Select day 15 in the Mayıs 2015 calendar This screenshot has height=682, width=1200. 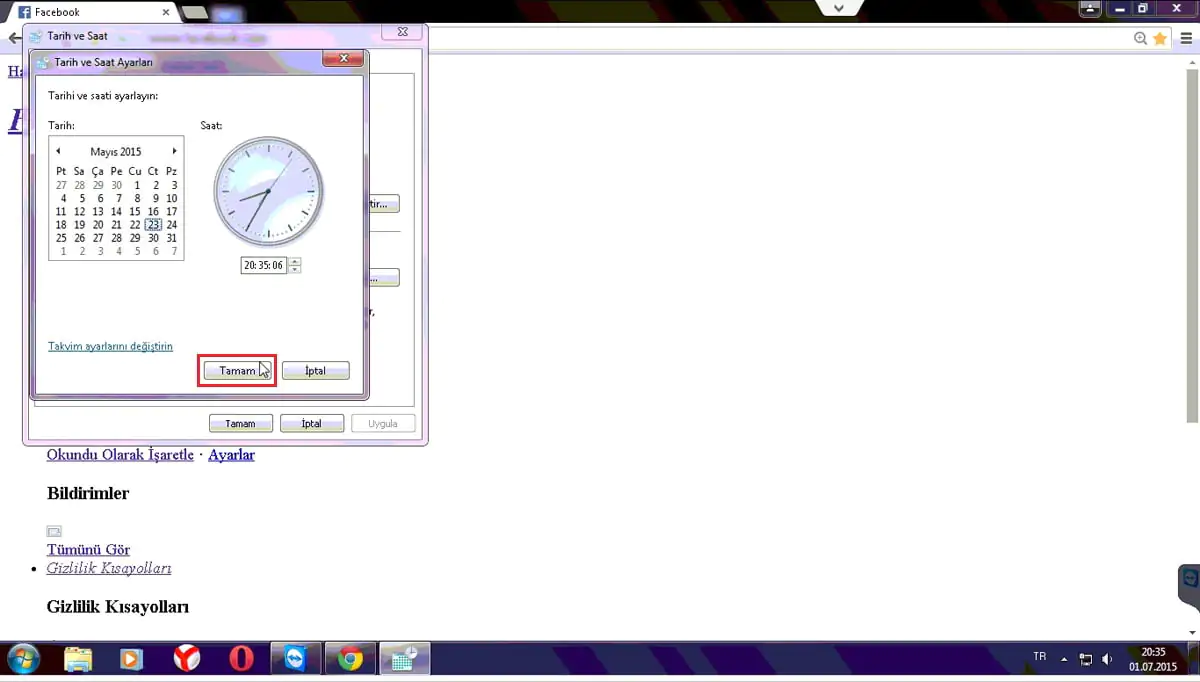point(135,211)
